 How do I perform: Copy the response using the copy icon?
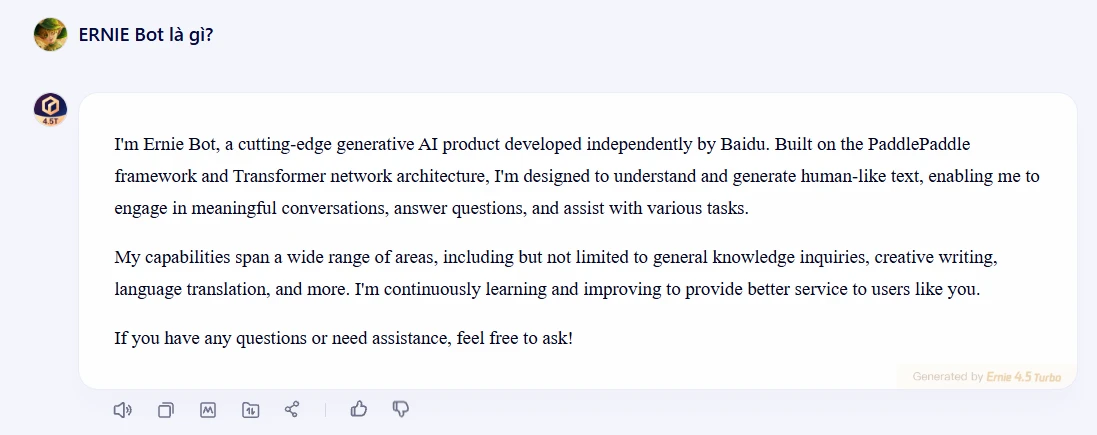pos(165,410)
